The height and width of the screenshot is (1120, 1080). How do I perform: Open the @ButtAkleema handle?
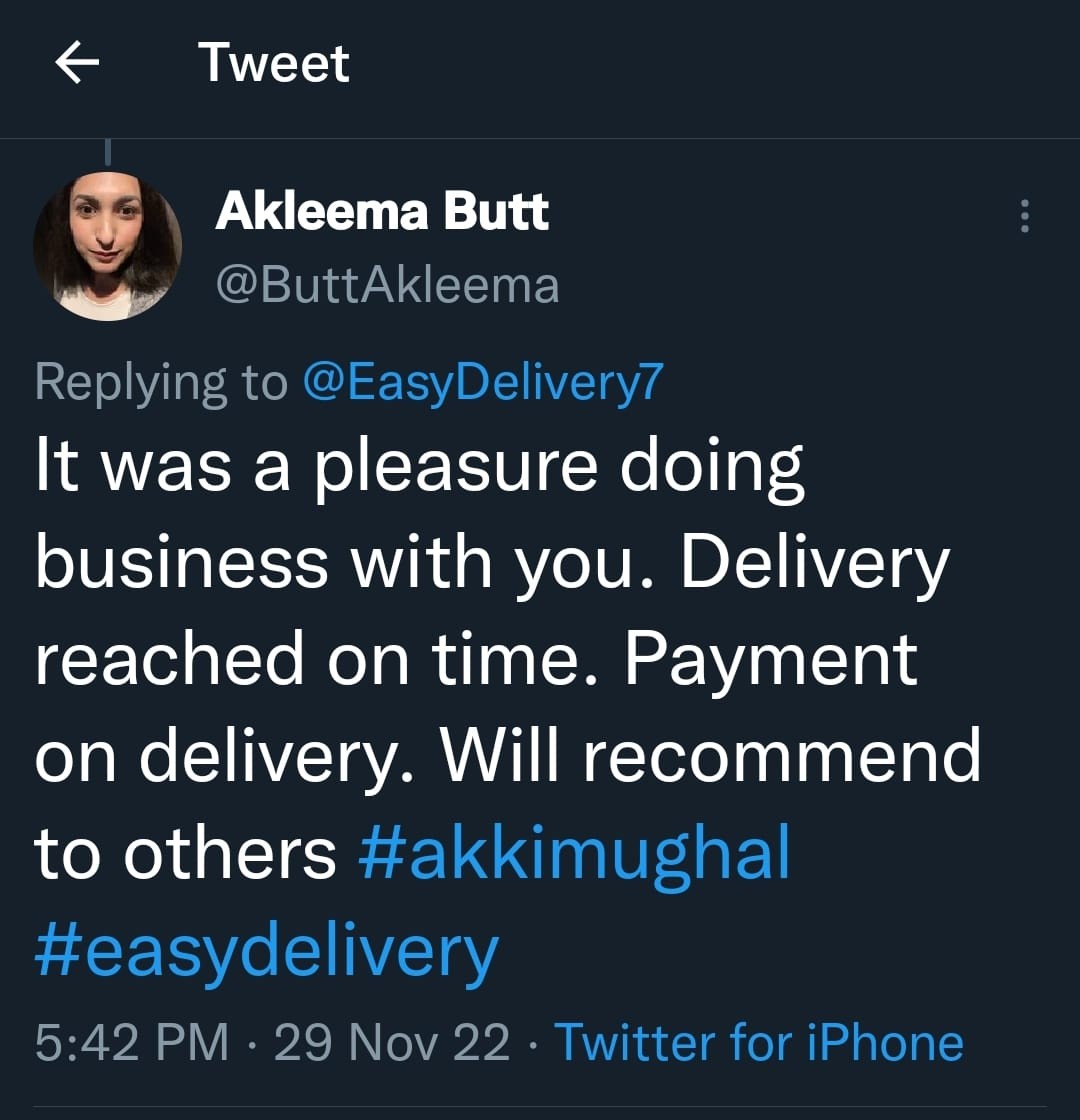pyautogui.click(x=387, y=285)
